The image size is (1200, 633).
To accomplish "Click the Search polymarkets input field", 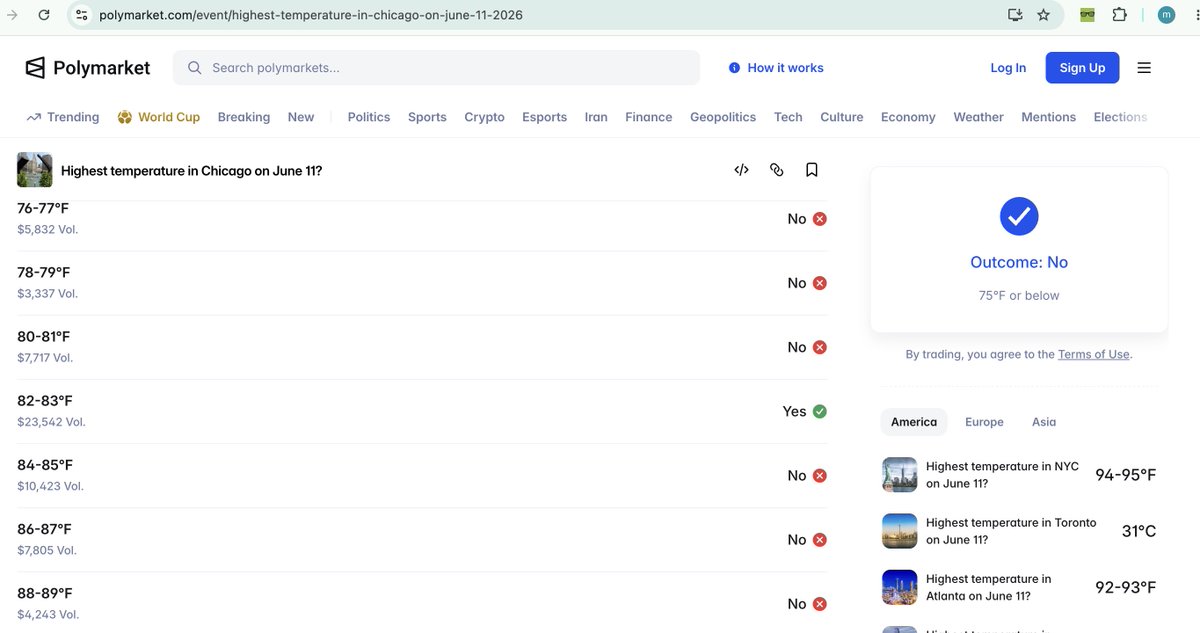I will pos(436,68).
